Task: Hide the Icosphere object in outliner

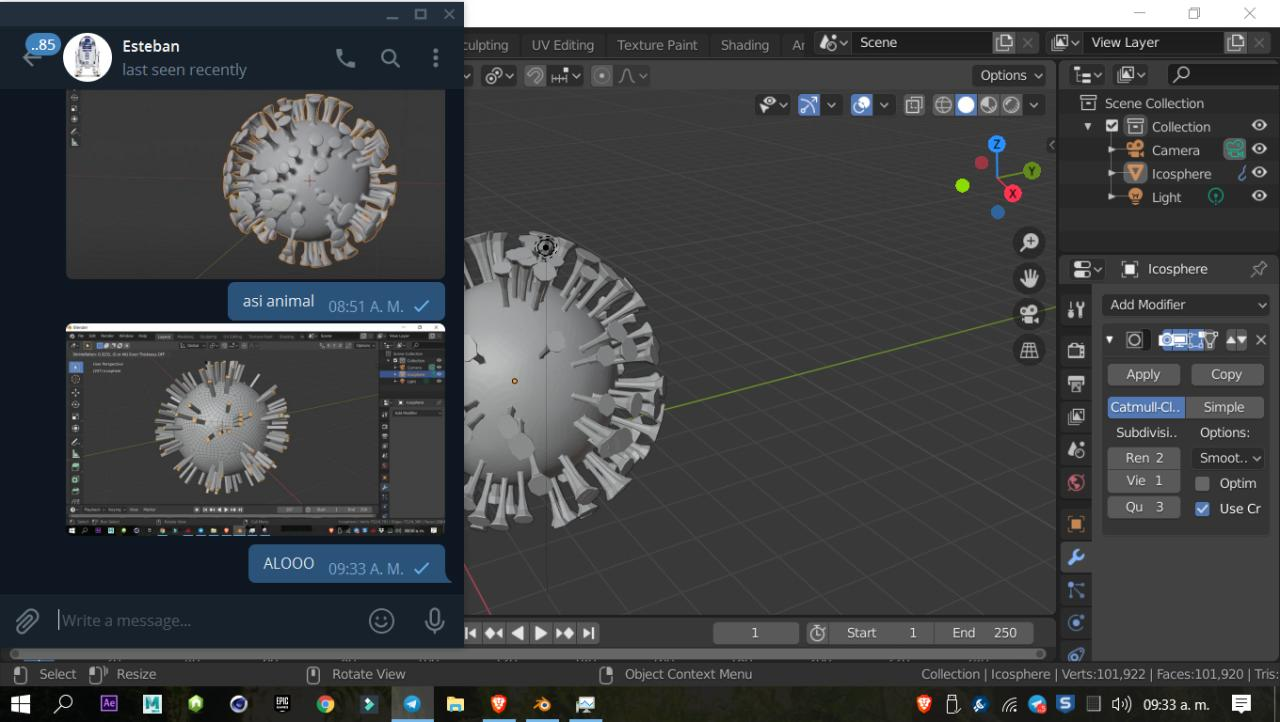Action: coord(1259,173)
